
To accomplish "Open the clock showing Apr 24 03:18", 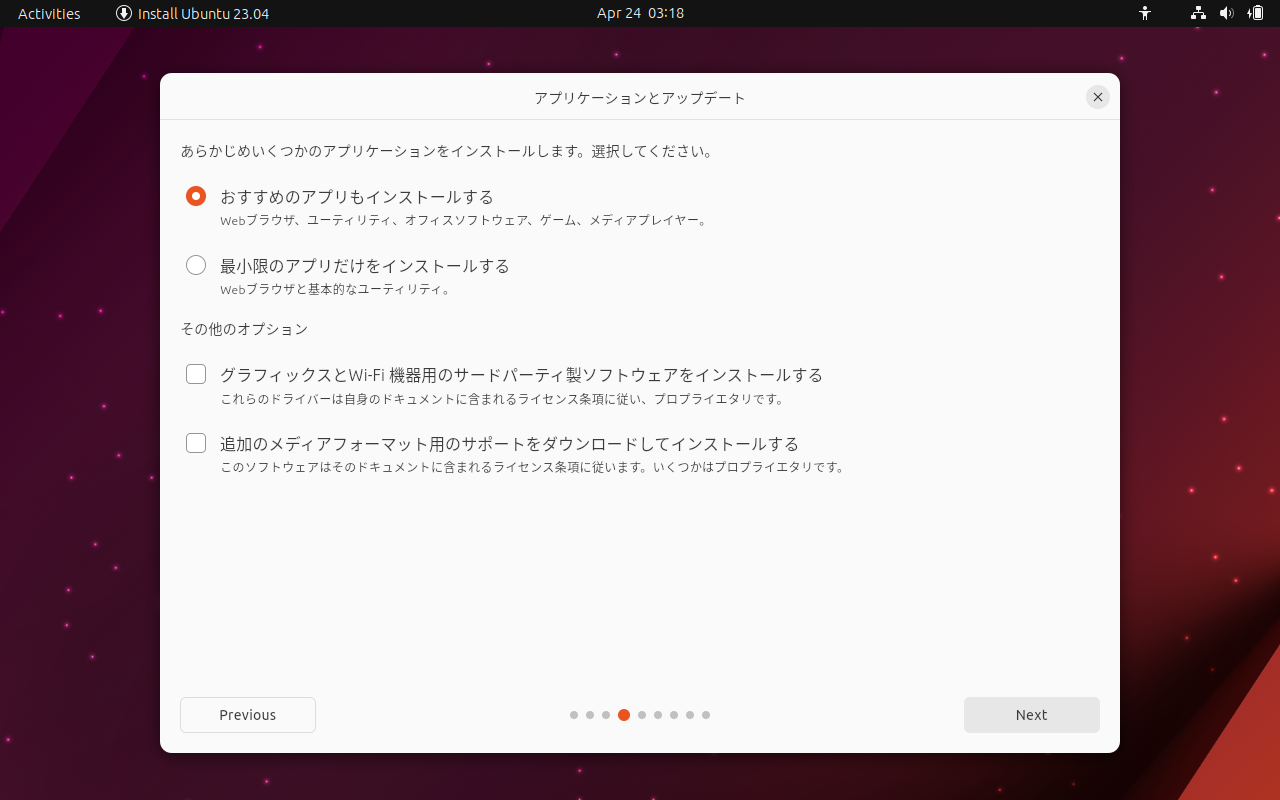I will tap(640, 13).
